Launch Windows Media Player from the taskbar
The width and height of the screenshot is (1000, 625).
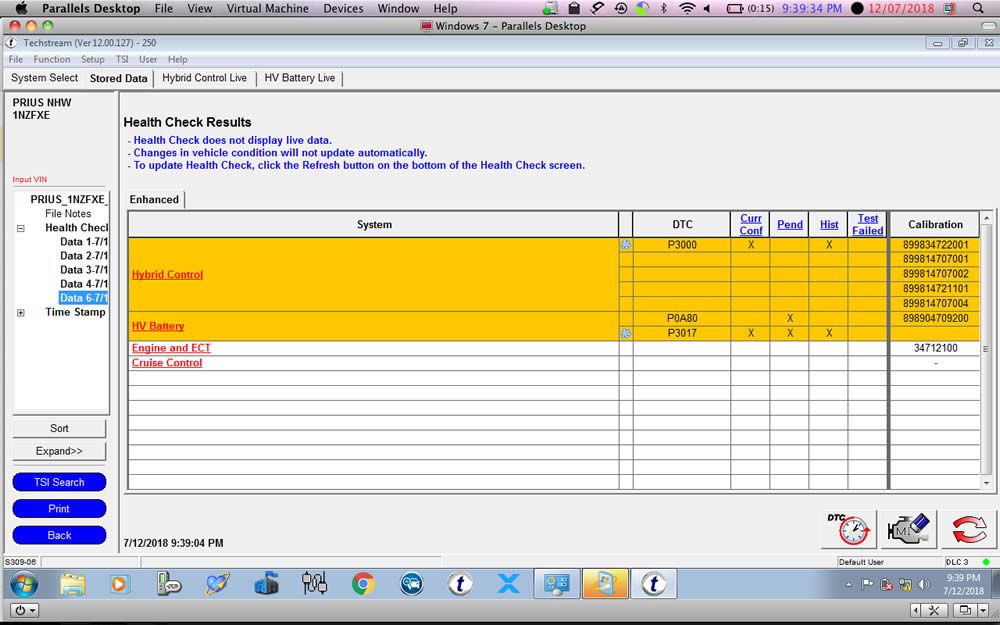point(120,584)
